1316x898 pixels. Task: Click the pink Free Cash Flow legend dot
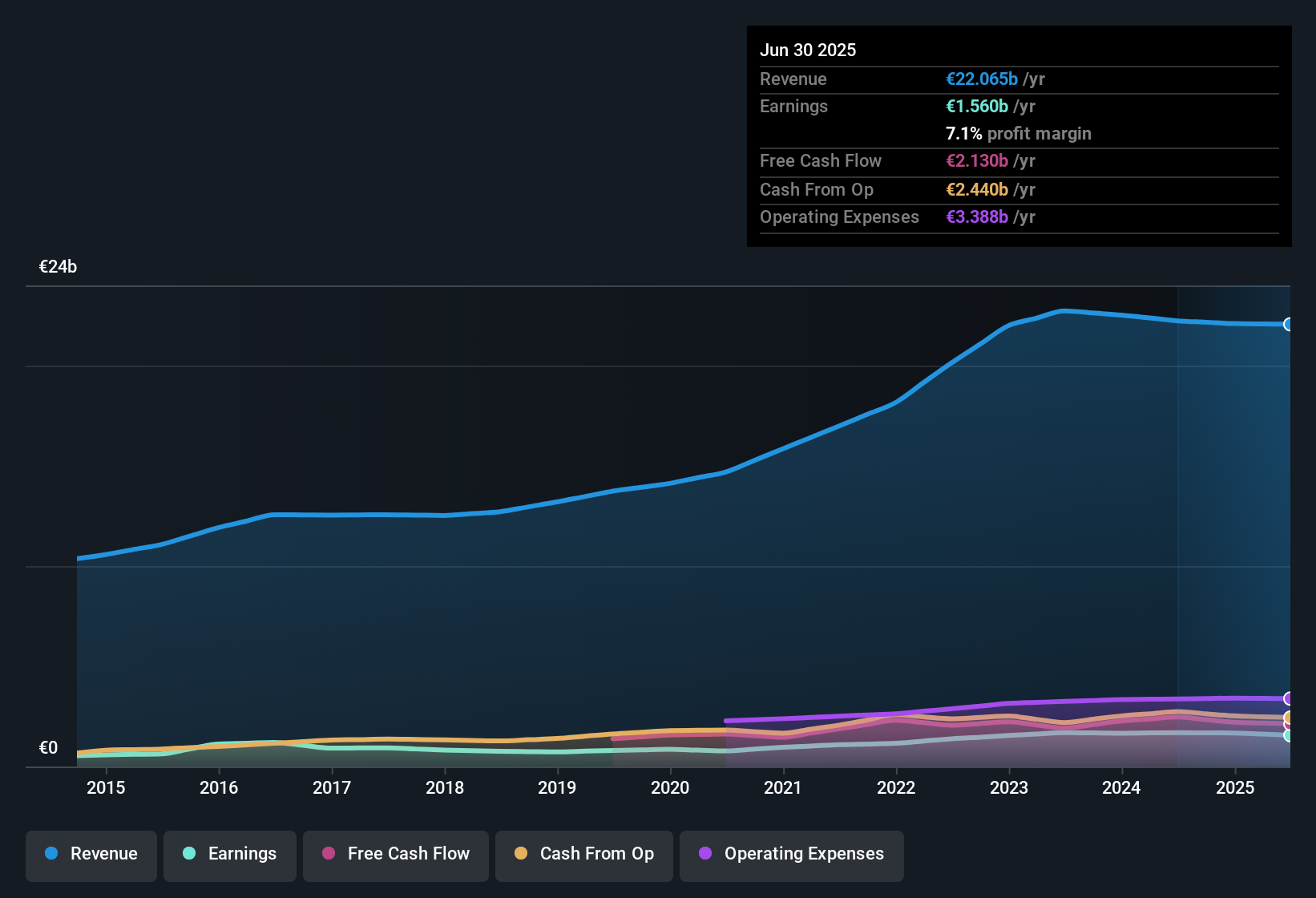[x=329, y=853]
